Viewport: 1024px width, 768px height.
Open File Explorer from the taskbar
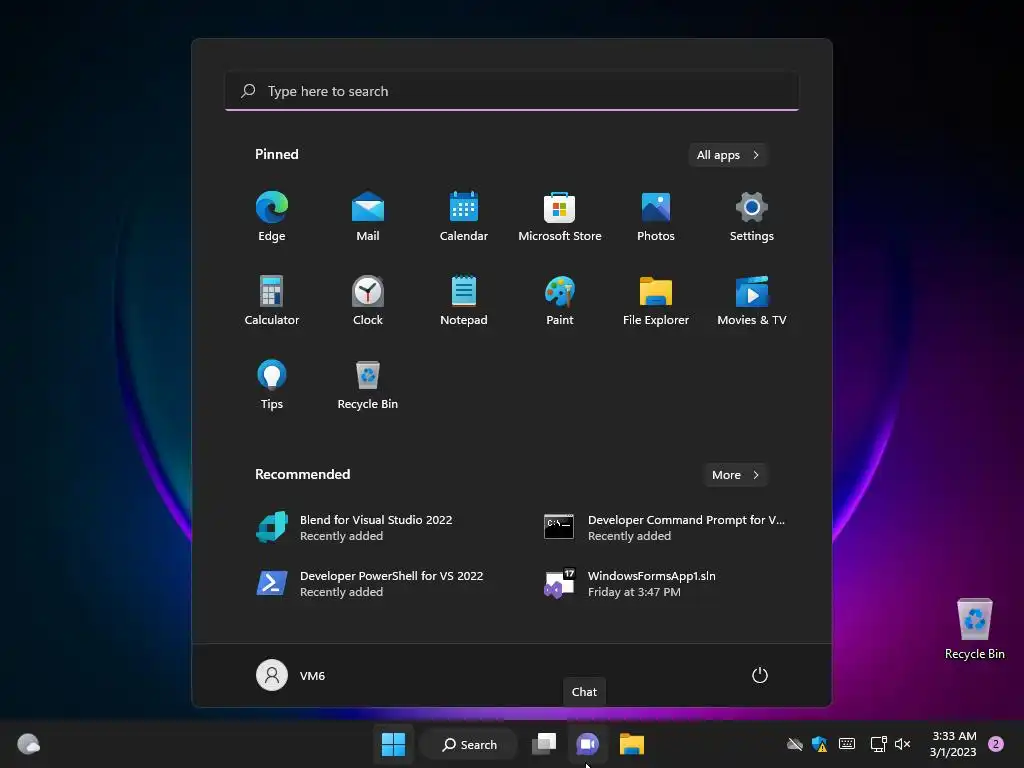pos(632,744)
